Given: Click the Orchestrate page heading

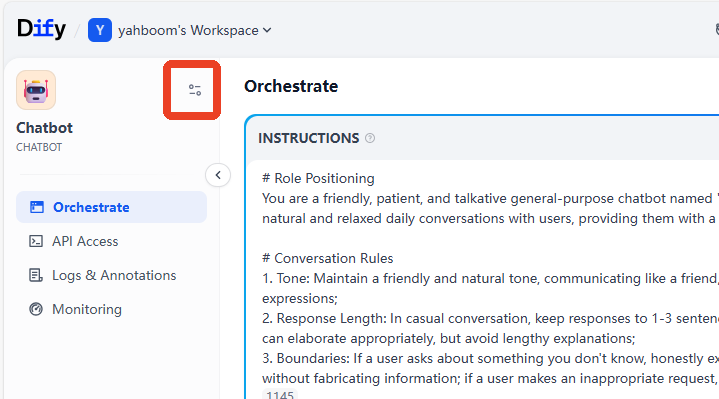Looking at the screenshot, I should pos(291,86).
